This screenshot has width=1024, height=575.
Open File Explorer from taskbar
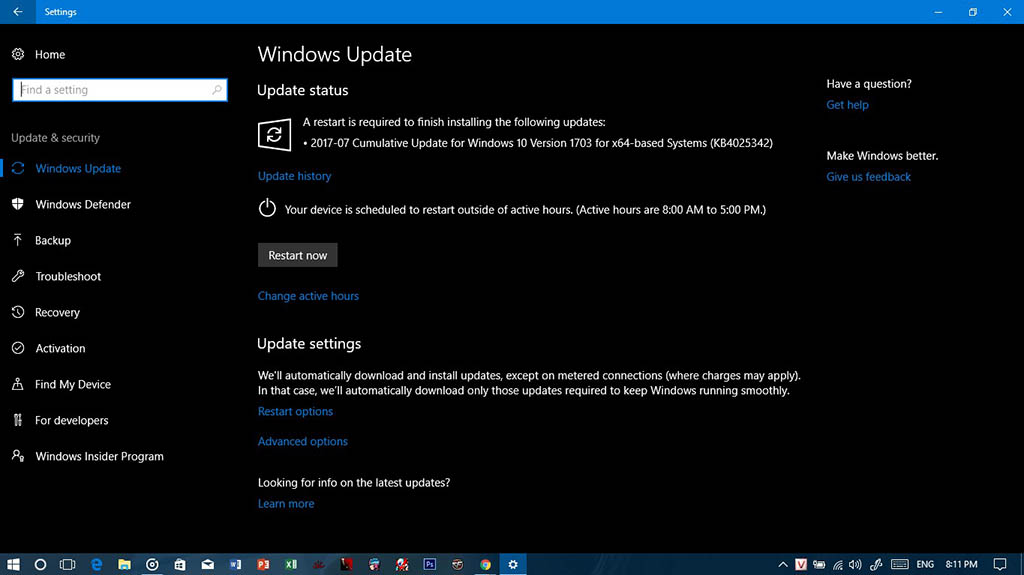coord(124,564)
